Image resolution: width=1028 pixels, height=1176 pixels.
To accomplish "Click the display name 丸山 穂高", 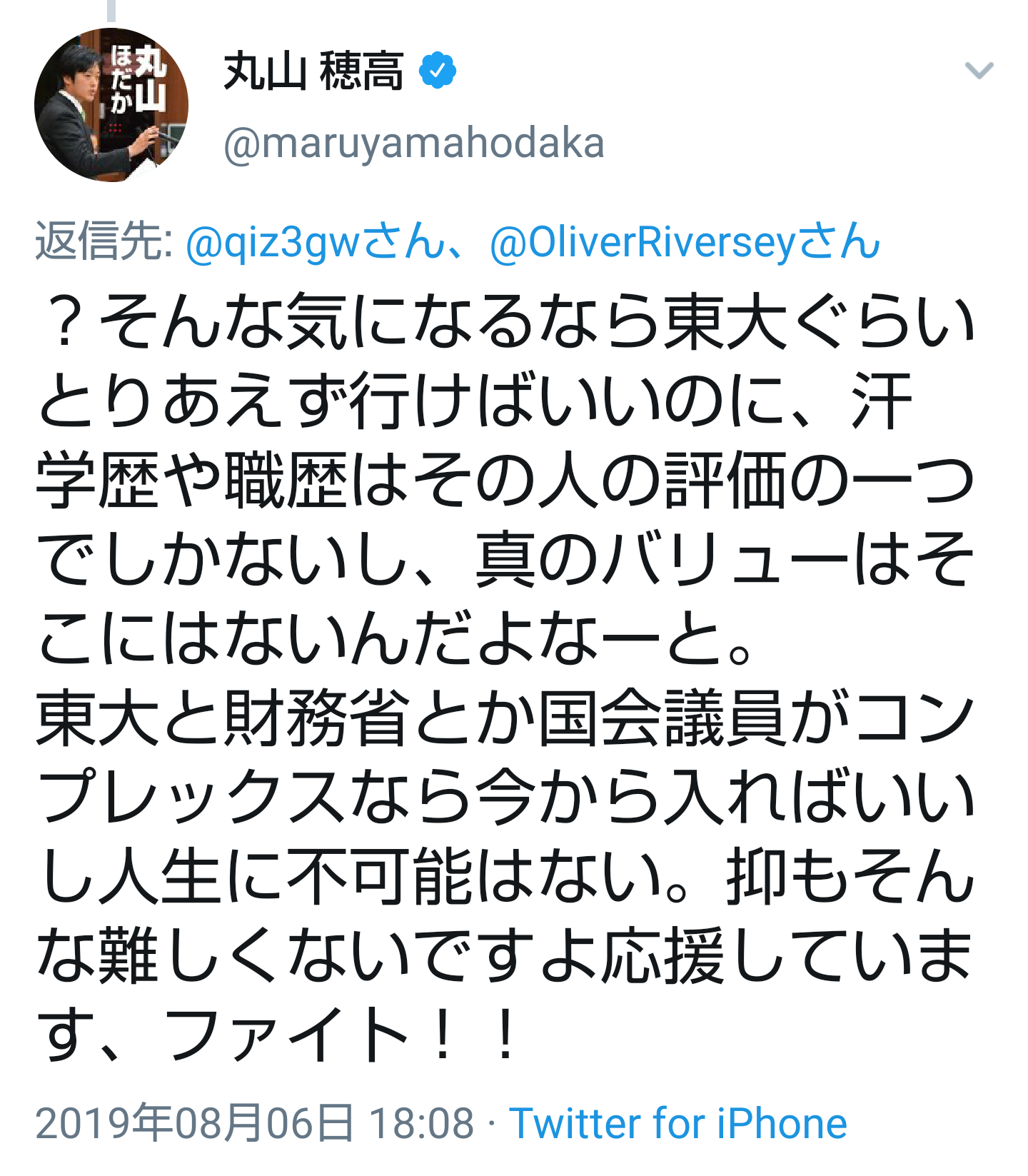I will pos(313,71).
